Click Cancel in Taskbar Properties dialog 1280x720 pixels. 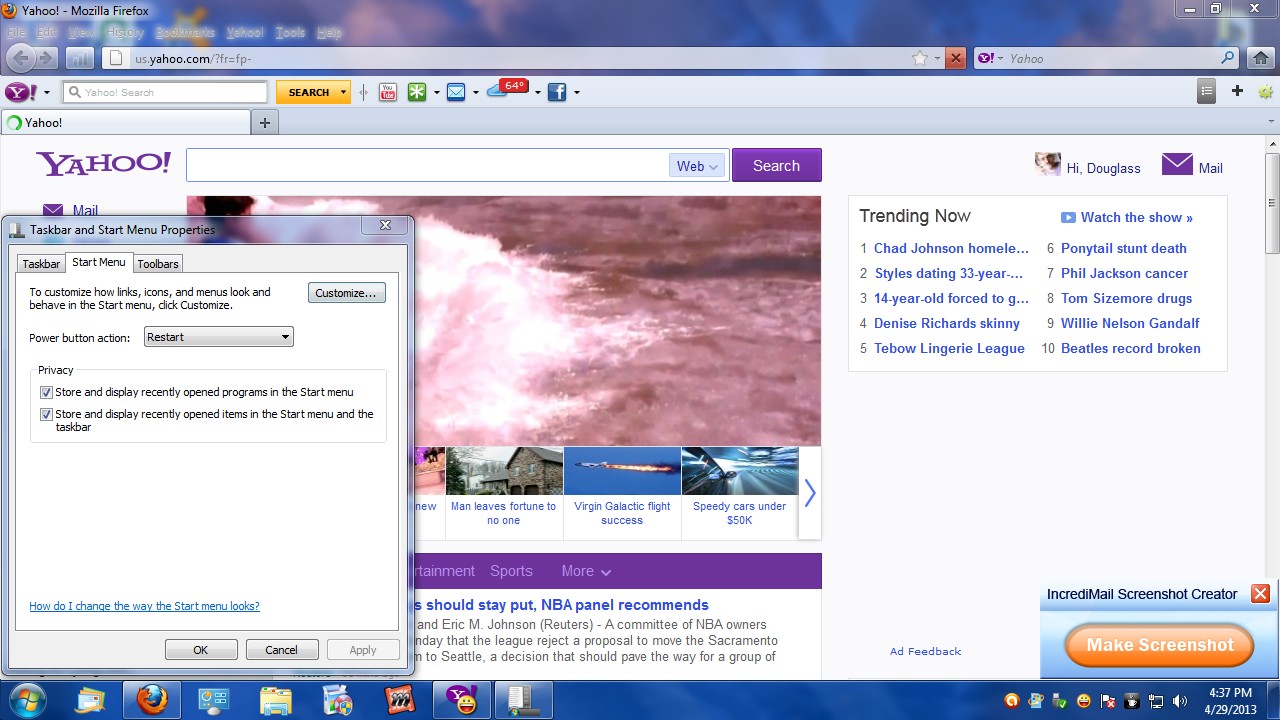point(282,650)
